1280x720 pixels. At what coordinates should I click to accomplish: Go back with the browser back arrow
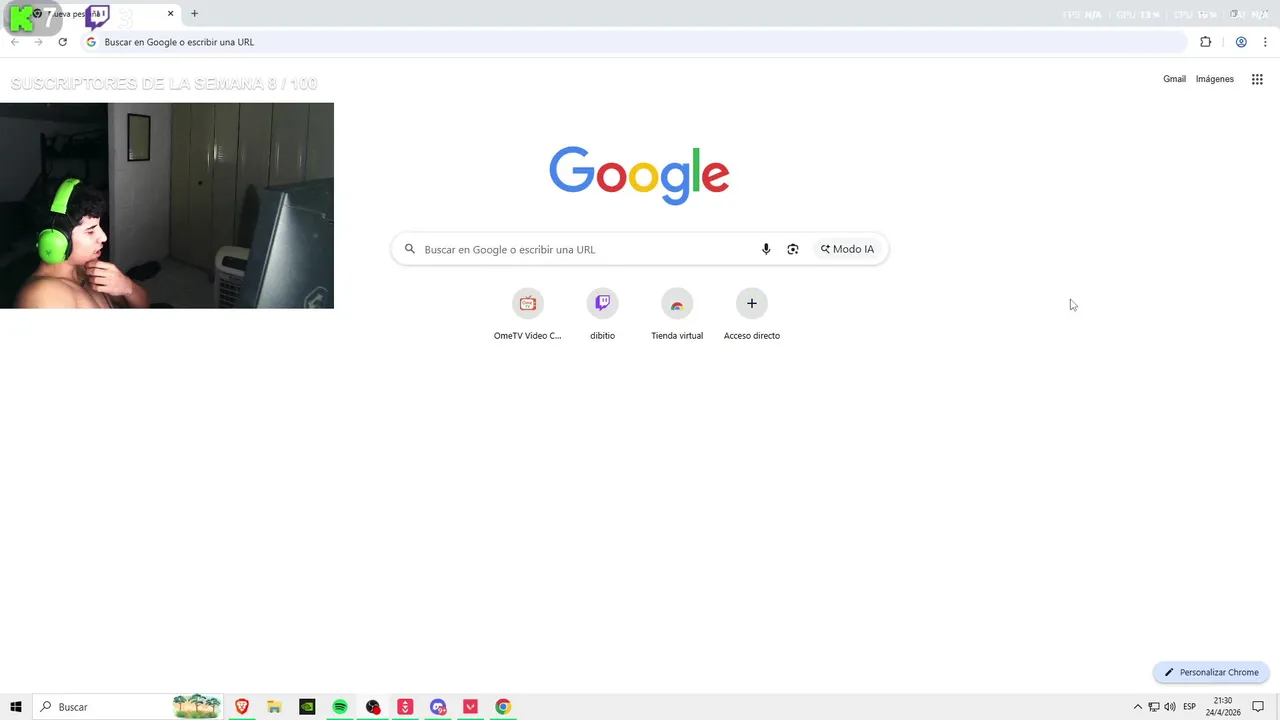(x=15, y=42)
